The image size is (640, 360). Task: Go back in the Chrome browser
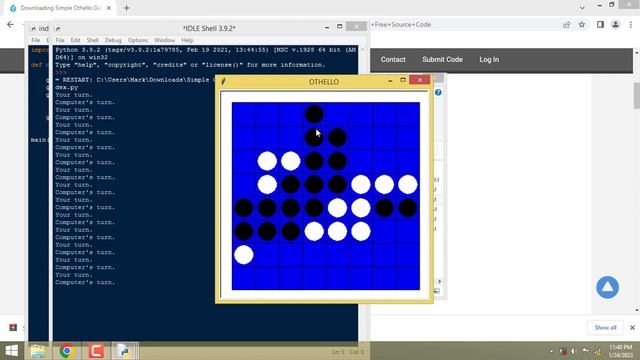pyautogui.click(x=11, y=24)
